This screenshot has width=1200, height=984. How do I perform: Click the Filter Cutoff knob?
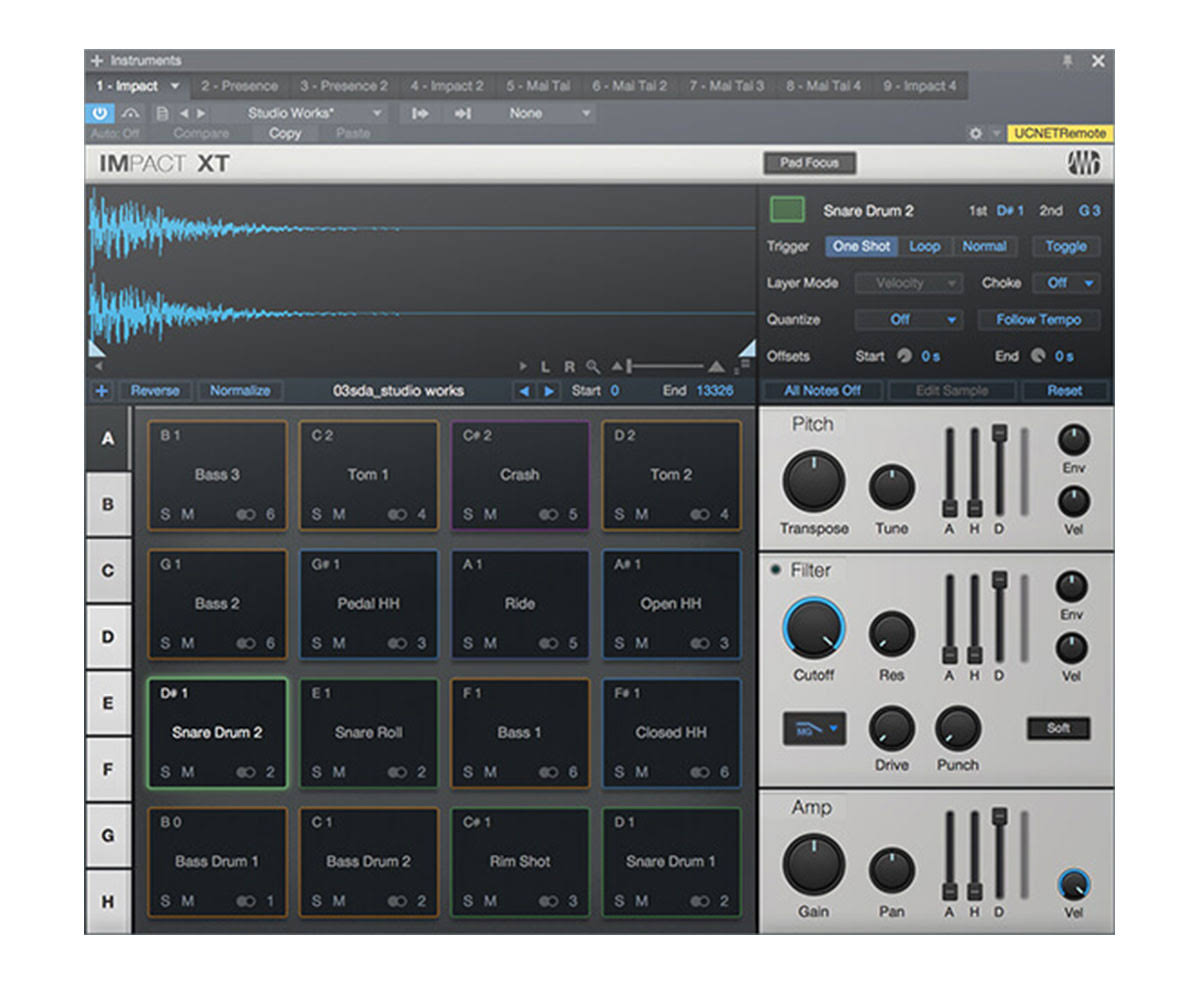(x=814, y=629)
